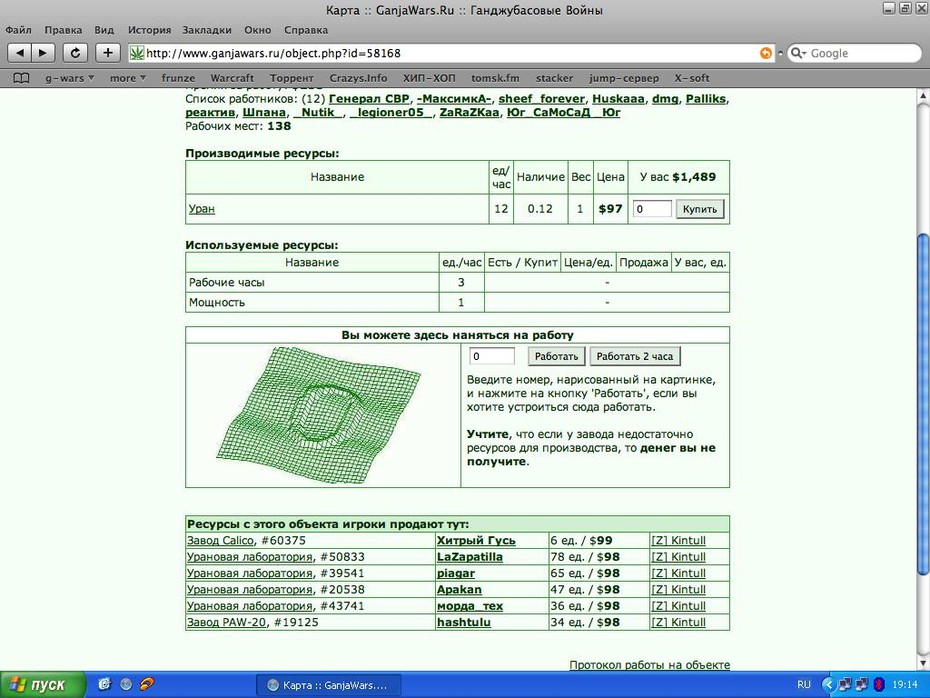Add a bookmark with the plus button
Image resolution: width=930 pixels, height=698 pixels.
[x=107, y=53]
